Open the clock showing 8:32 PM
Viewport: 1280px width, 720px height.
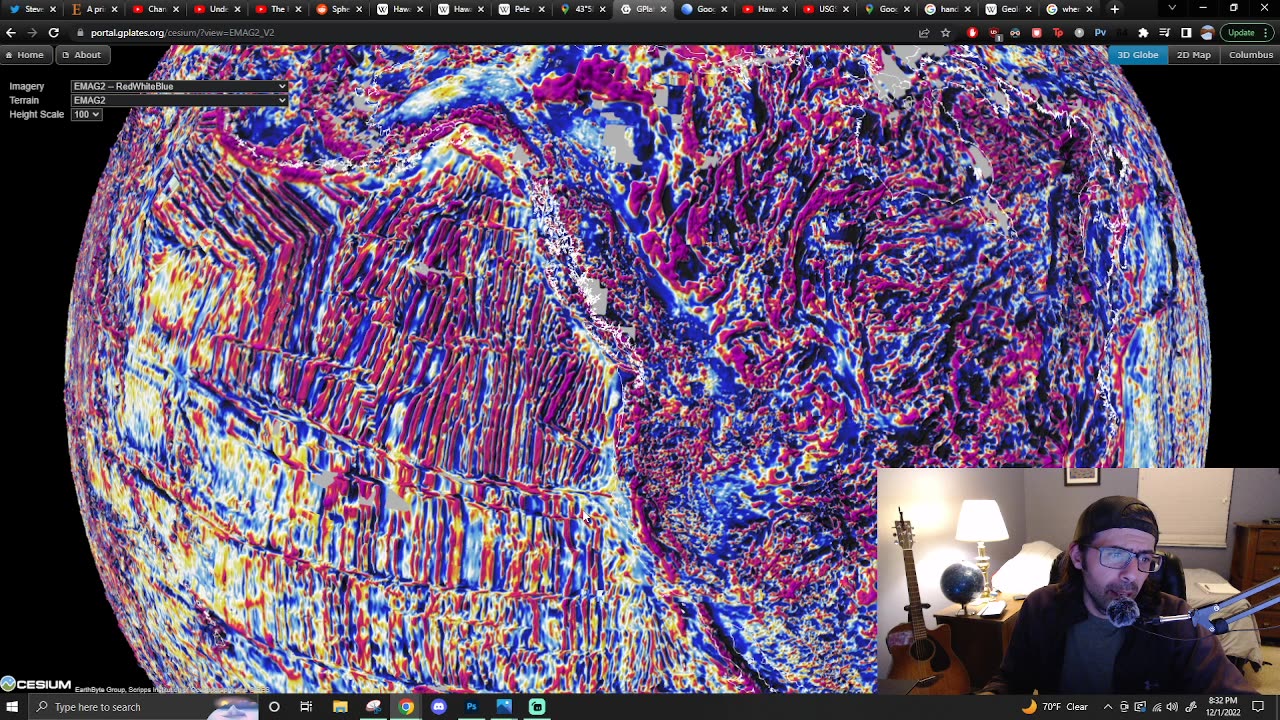[x=1222, y=707]
